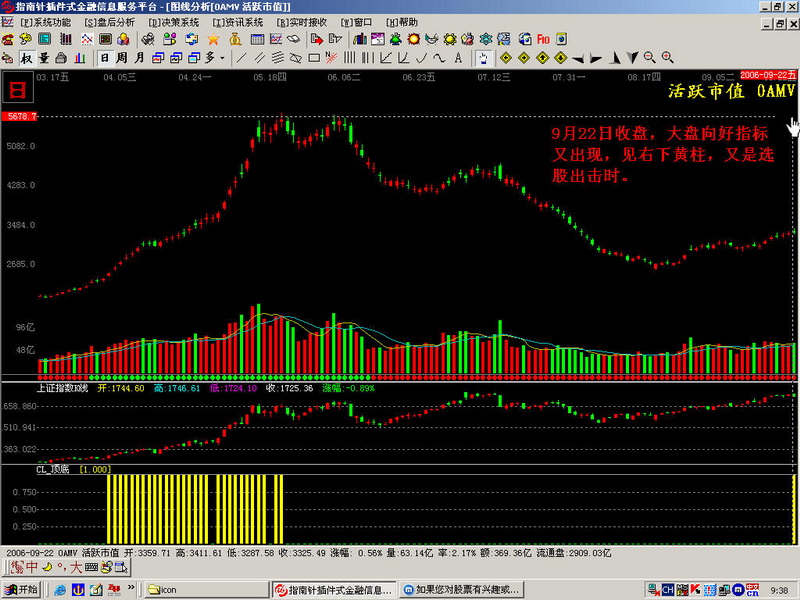Screen dimensions: 800x600
Task: Toggle the colored bar chart icon button
Action: 80,58
